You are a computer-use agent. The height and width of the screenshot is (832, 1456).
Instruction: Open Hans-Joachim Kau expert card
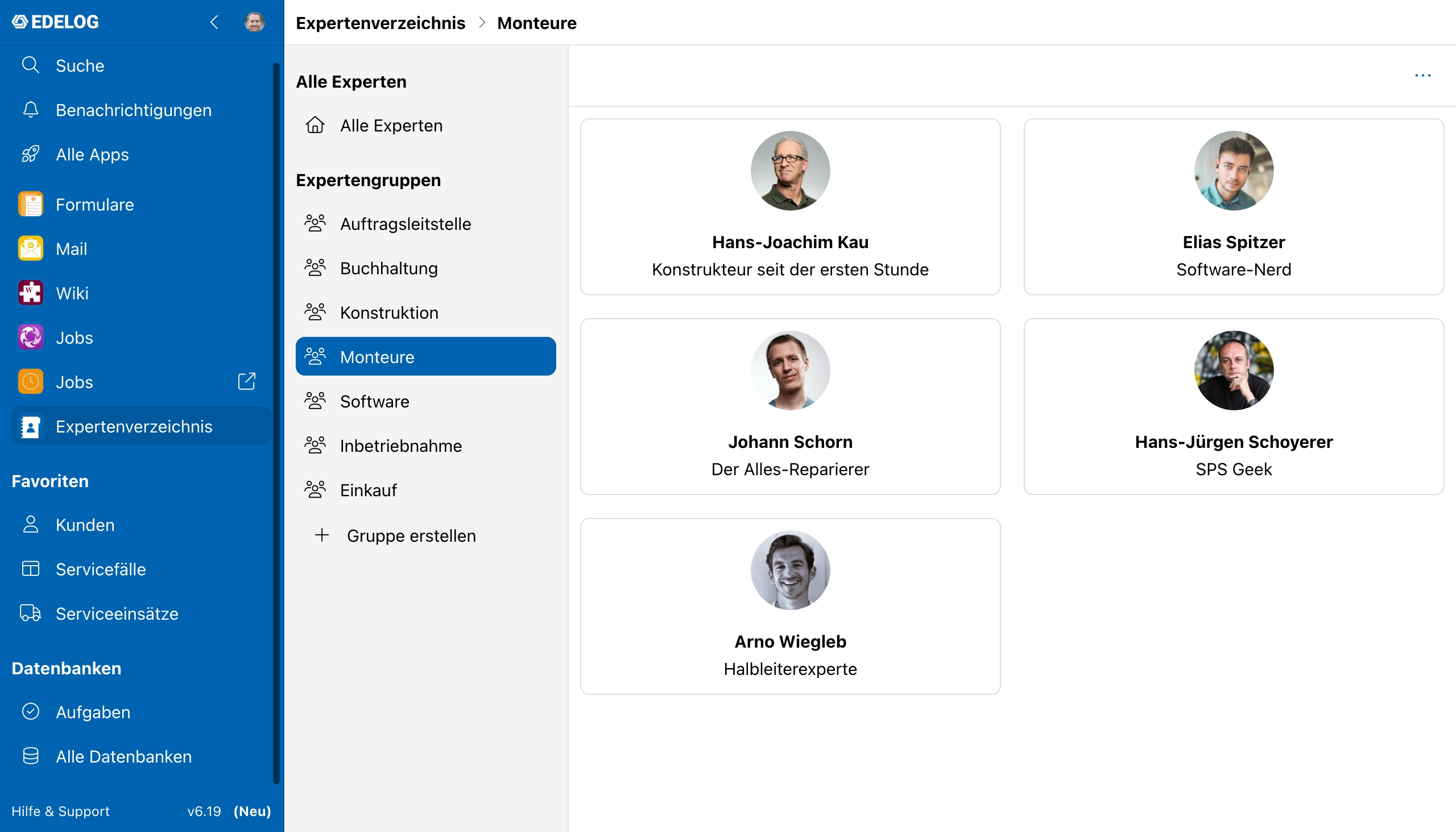click(x=790, y=207)
